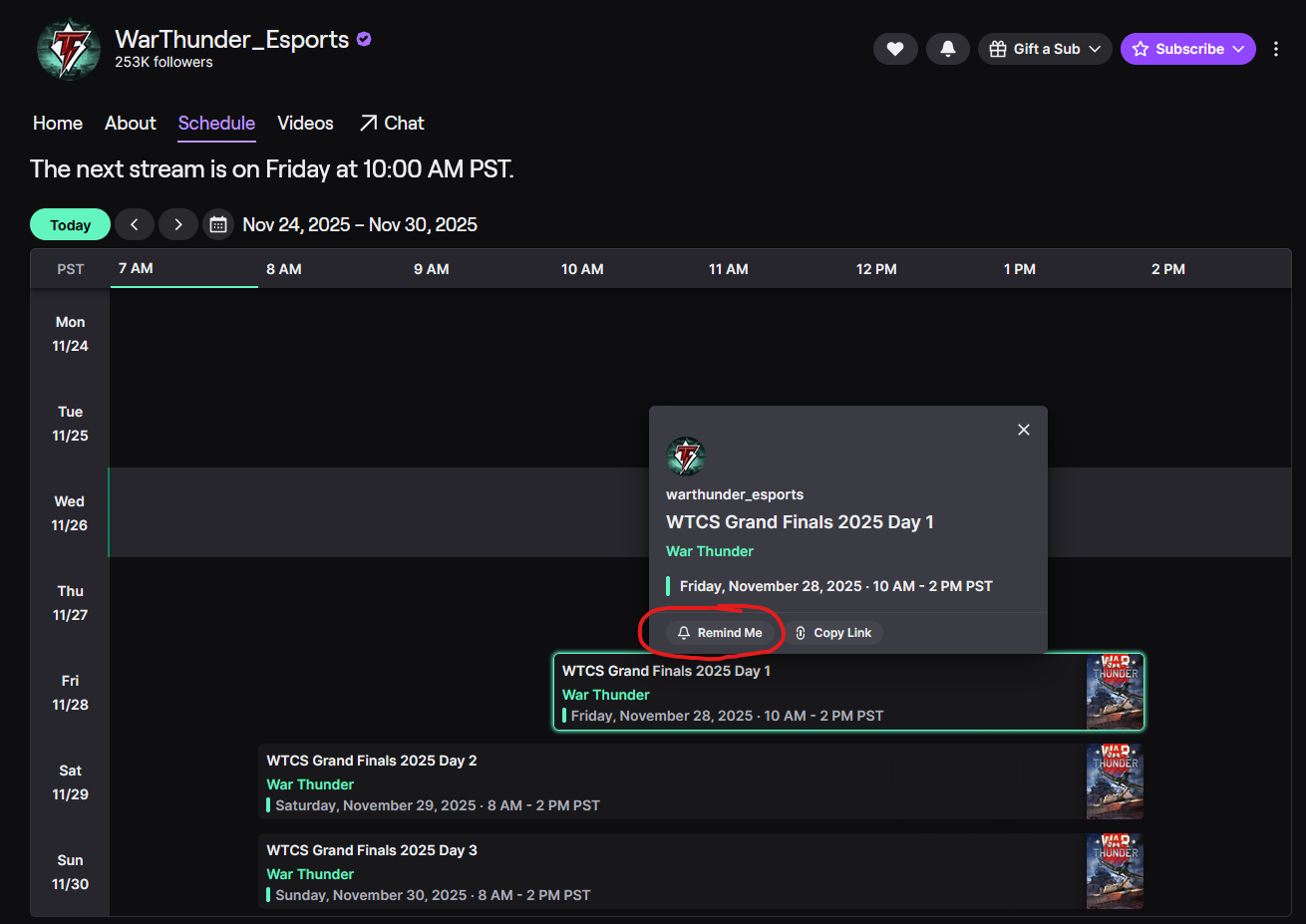Open the About tab
The image size is (1306, 924).
(131, 123)
